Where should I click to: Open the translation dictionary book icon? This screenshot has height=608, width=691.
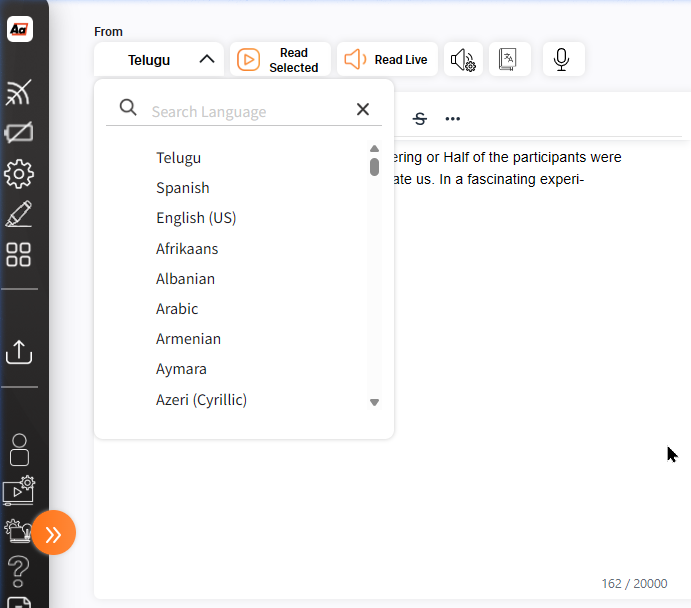[x=509, y=60]
